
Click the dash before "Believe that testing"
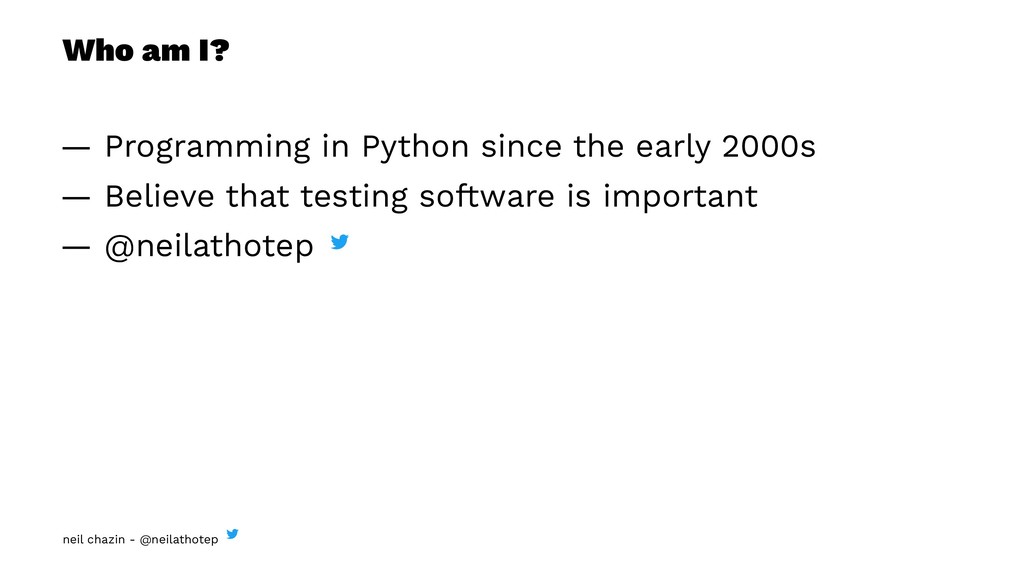tap(74, 197)
